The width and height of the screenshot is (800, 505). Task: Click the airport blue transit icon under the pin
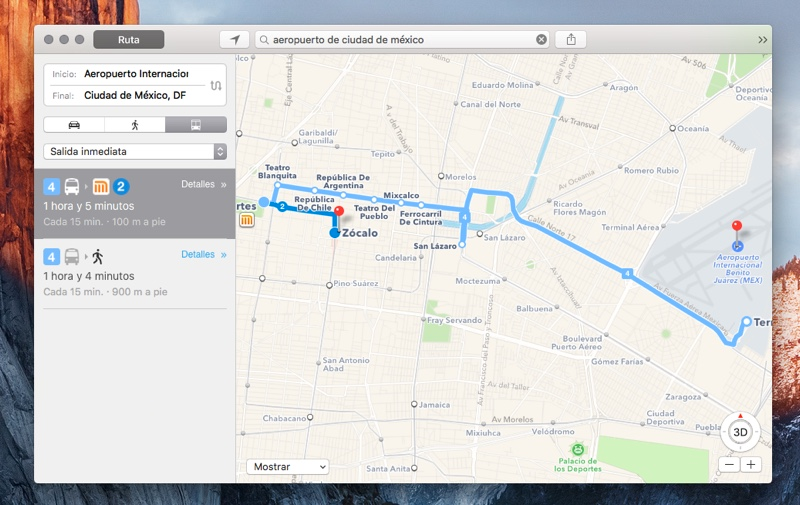[x=737, y=246]
